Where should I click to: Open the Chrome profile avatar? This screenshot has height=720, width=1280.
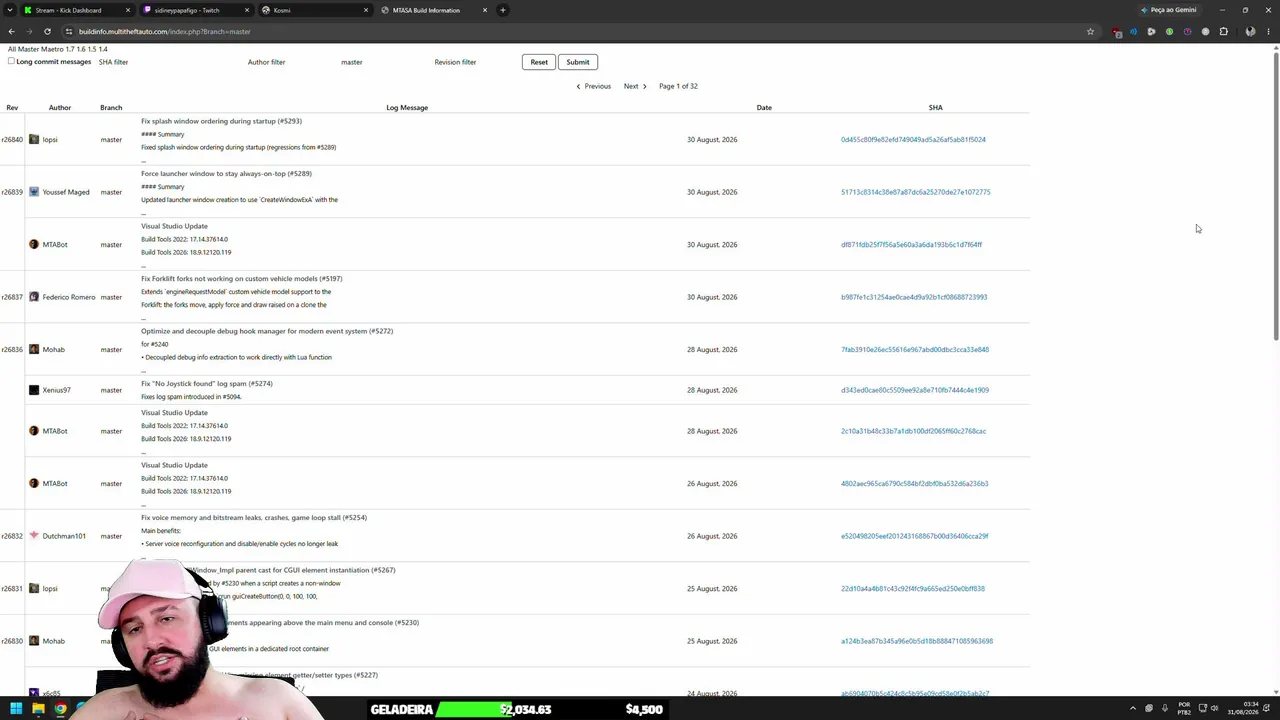pyautogui.click(x=1250, y=31)
